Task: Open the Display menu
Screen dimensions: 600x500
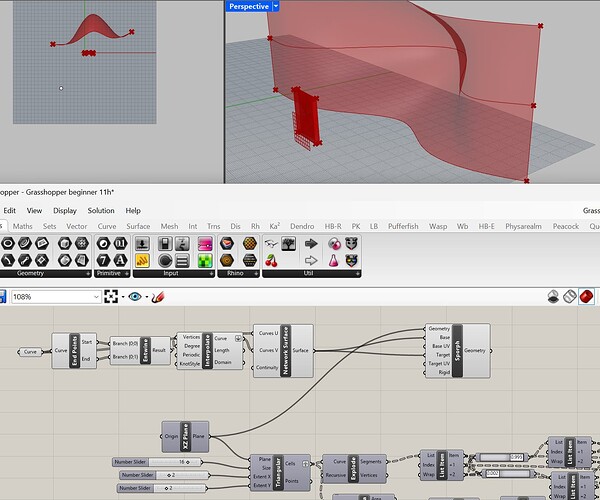Action: point(65,210)
